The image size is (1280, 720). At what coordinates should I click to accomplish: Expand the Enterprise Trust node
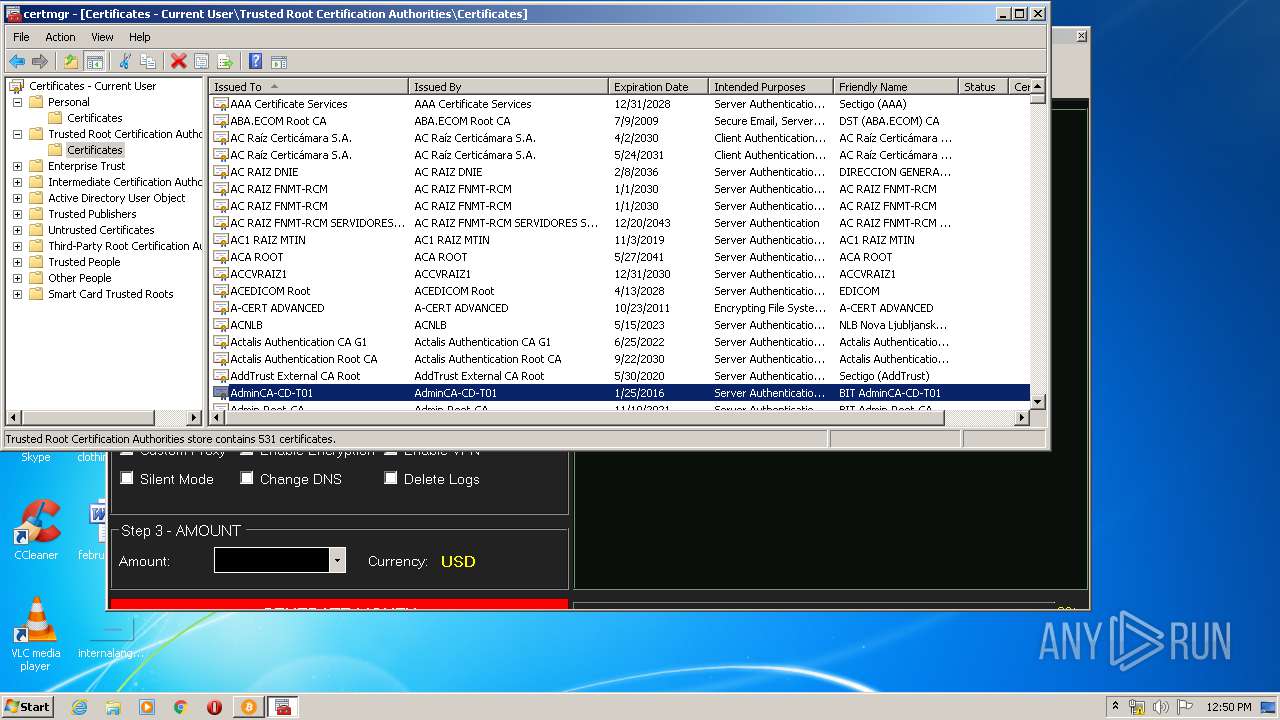tap(17, 166)
